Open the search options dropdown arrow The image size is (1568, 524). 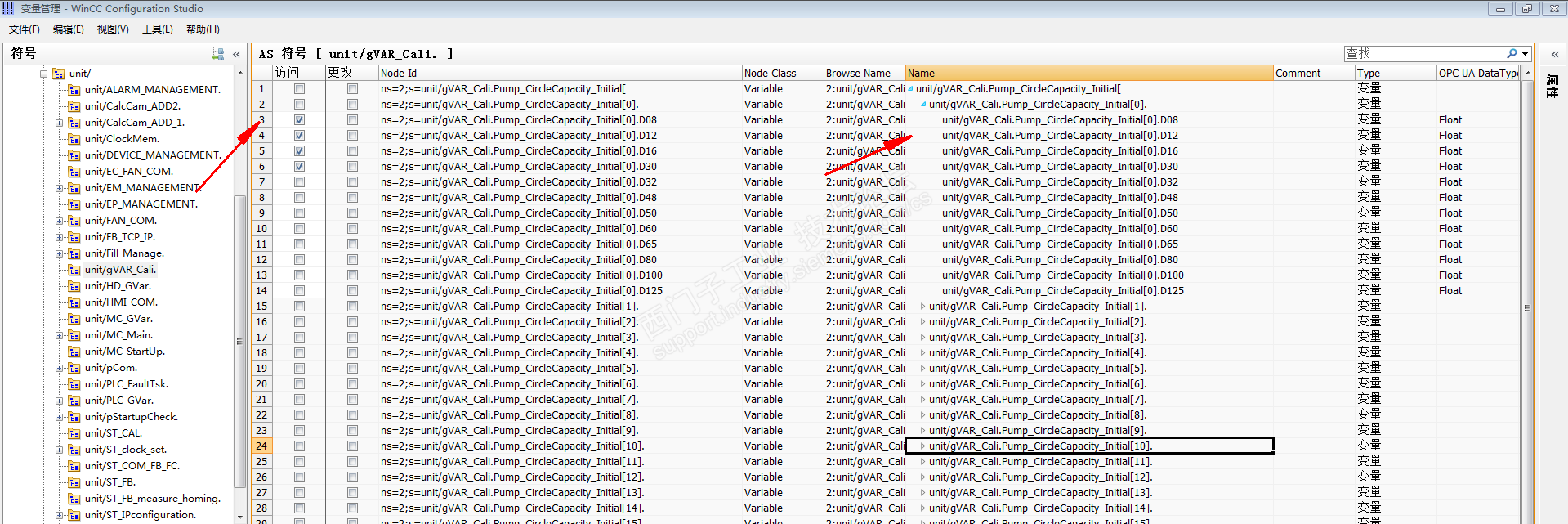[1525, 54]
